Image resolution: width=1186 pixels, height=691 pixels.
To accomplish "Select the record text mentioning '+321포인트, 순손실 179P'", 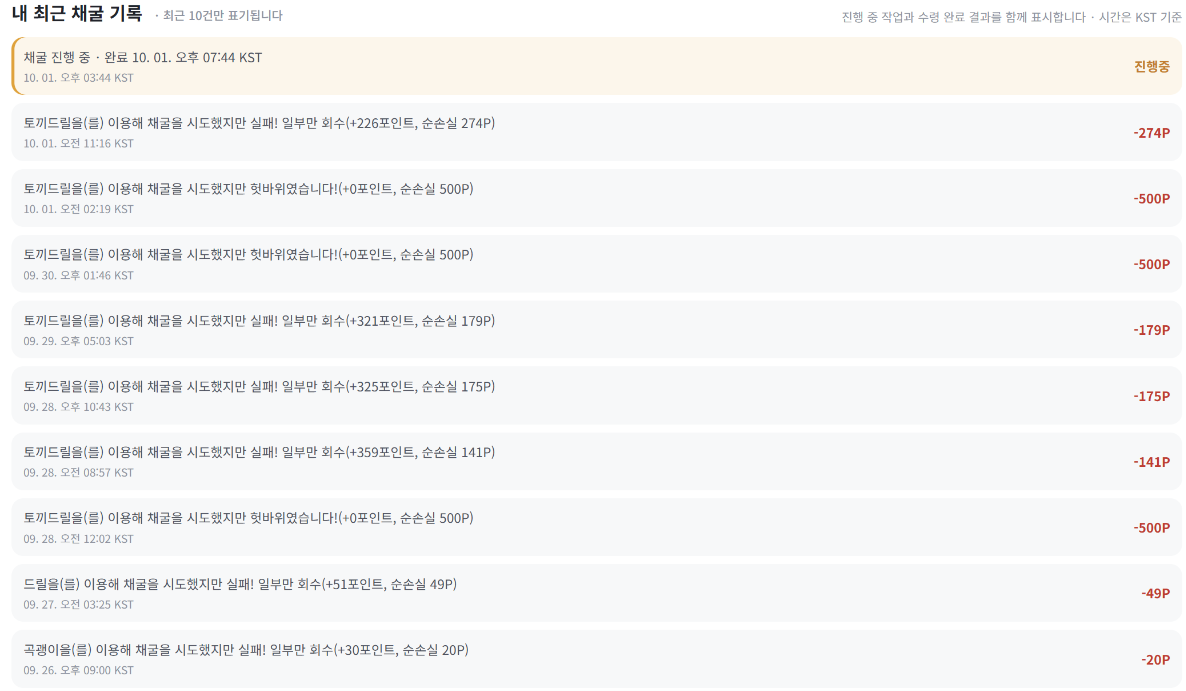I will (x=259, y=321).
